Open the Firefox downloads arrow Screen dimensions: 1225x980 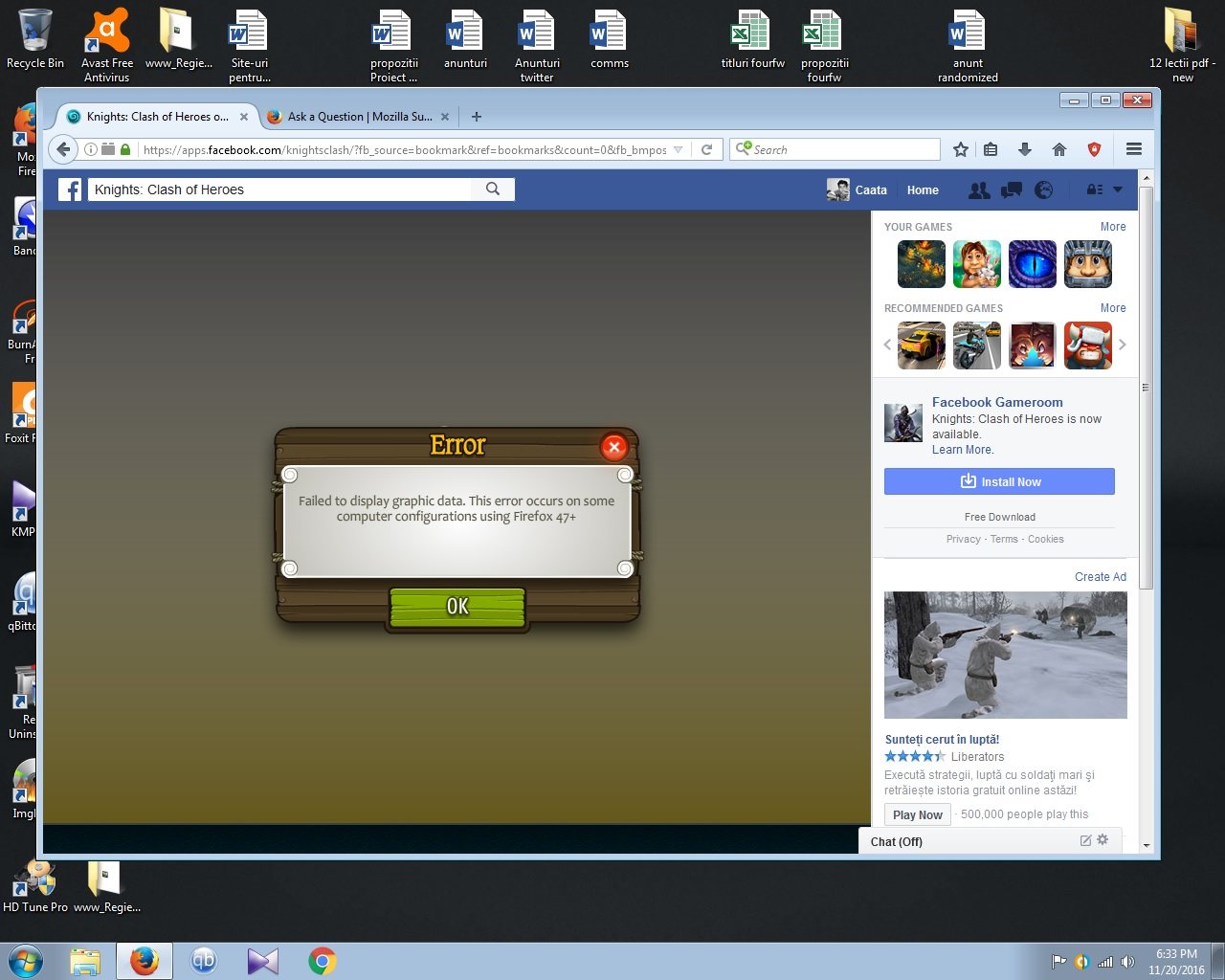[1025, 149]
